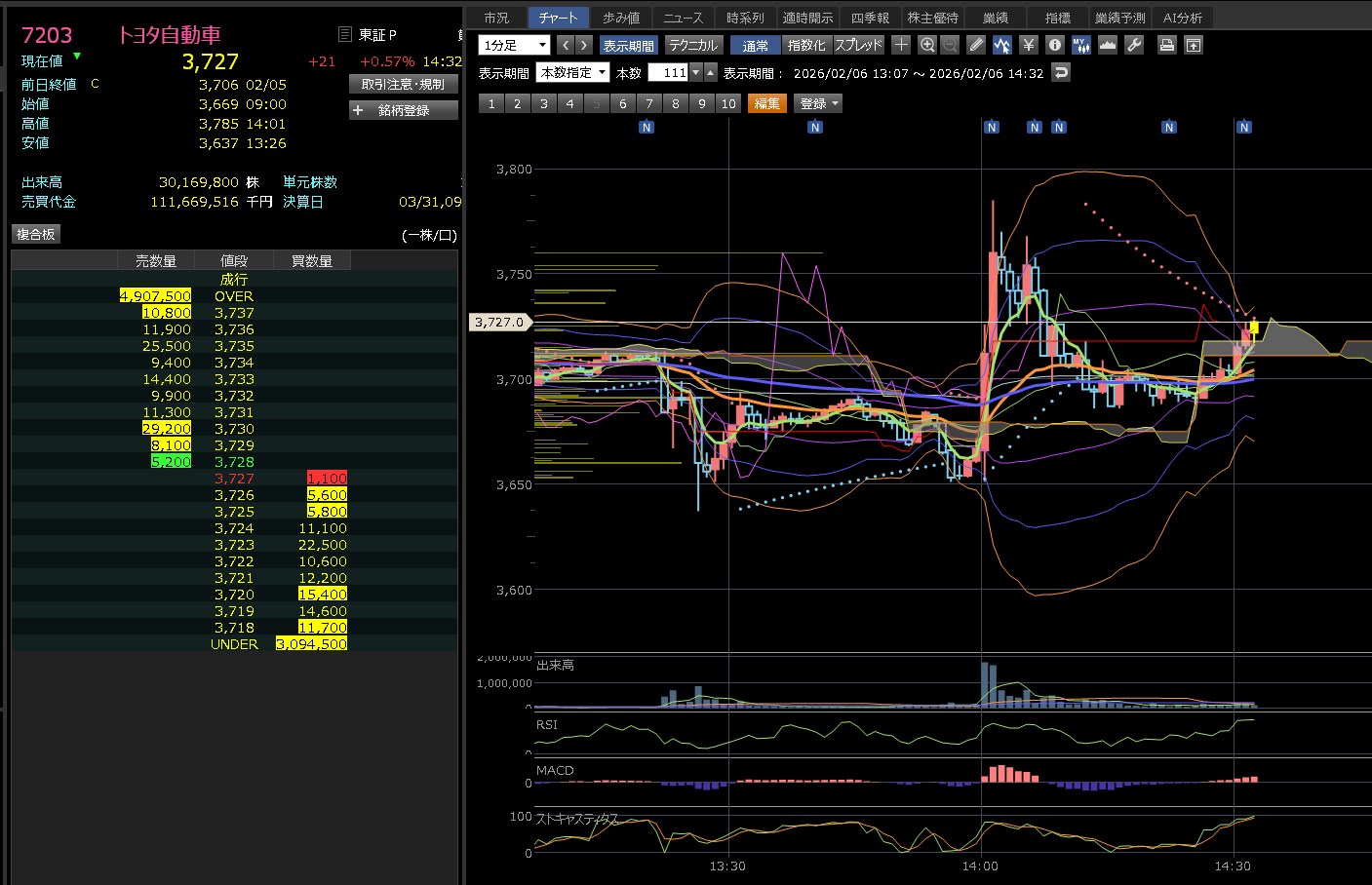
Task: Click the info circle icon
Action: pos(1054,45)
